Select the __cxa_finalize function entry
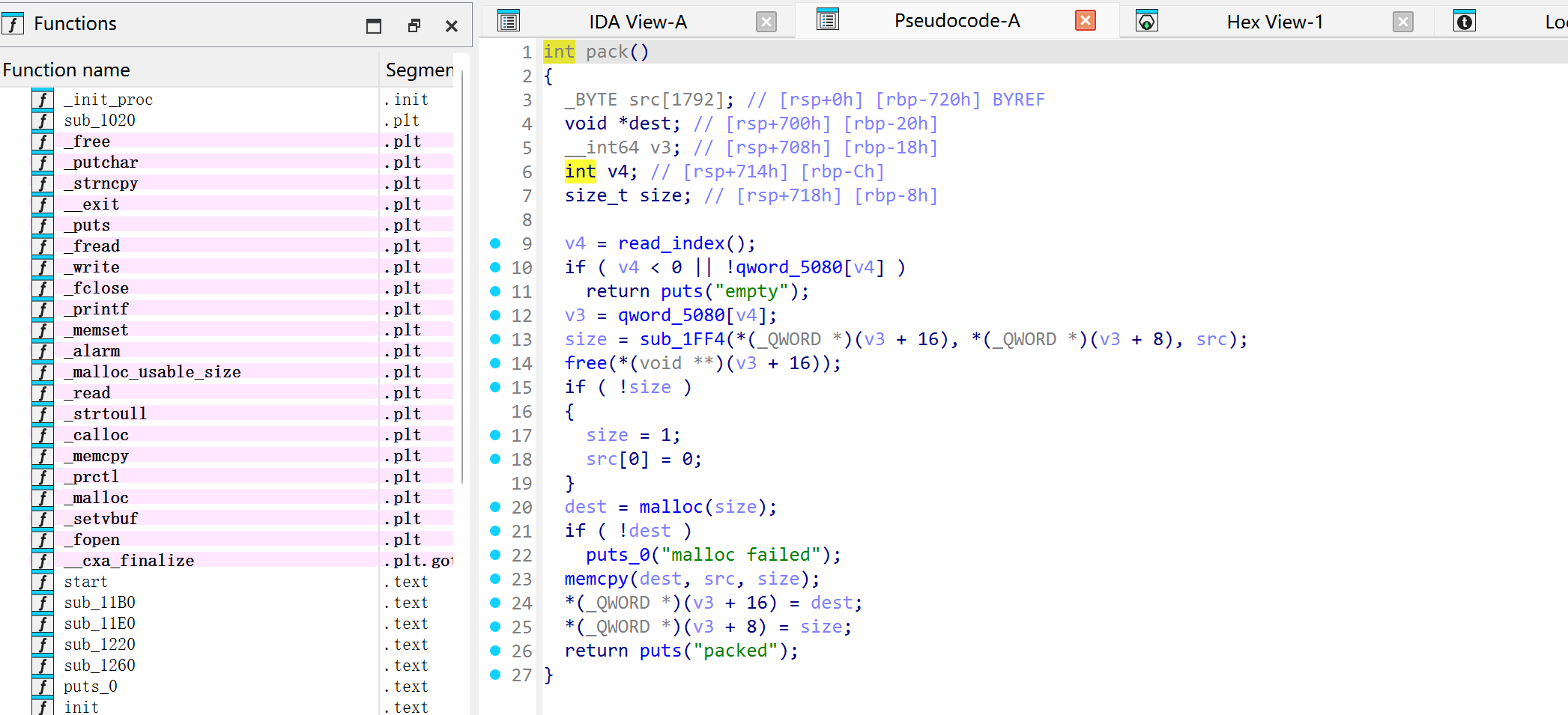 tap(227, 560)
